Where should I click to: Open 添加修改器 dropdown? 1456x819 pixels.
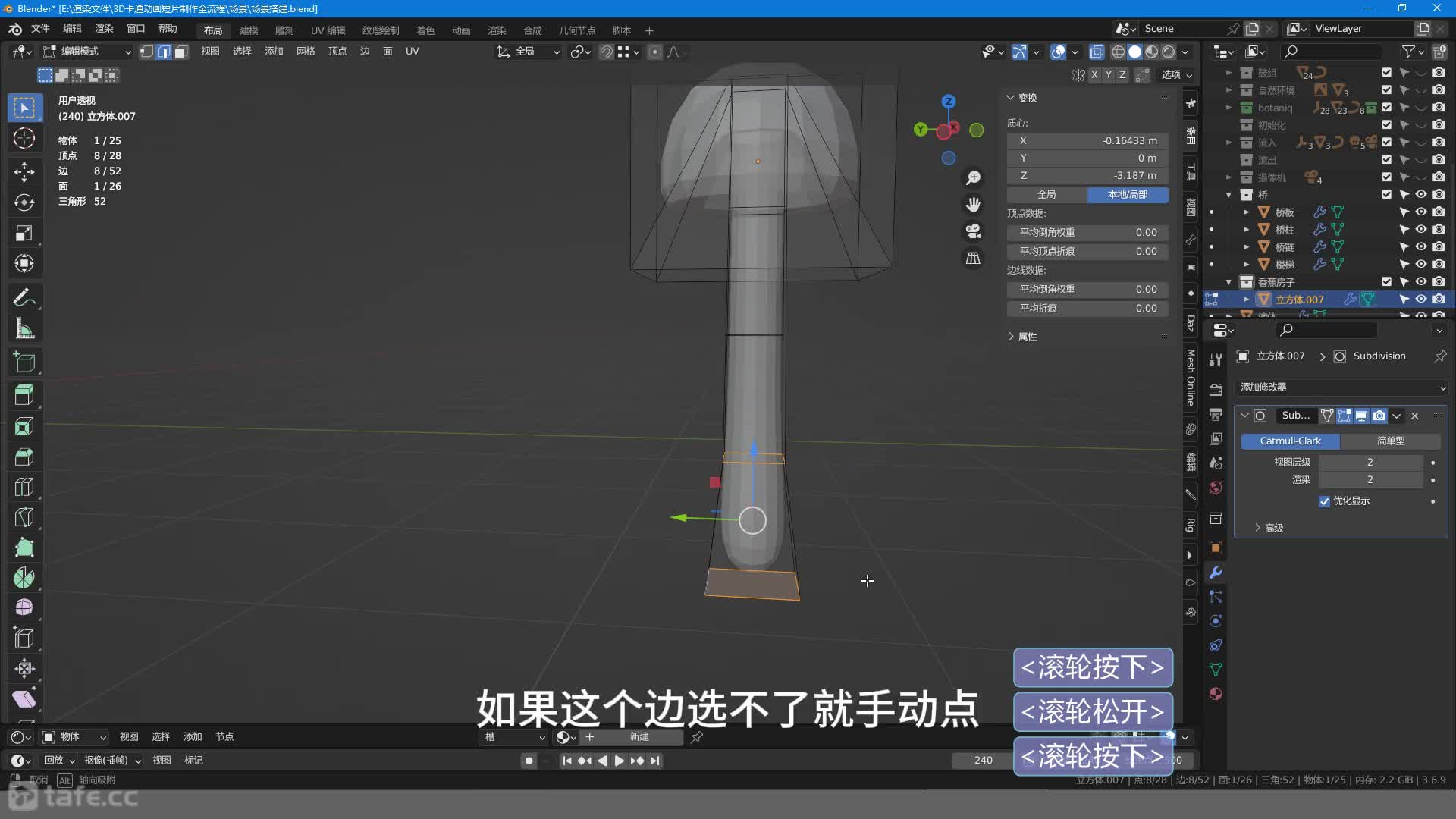click(x=1341, y=387)
